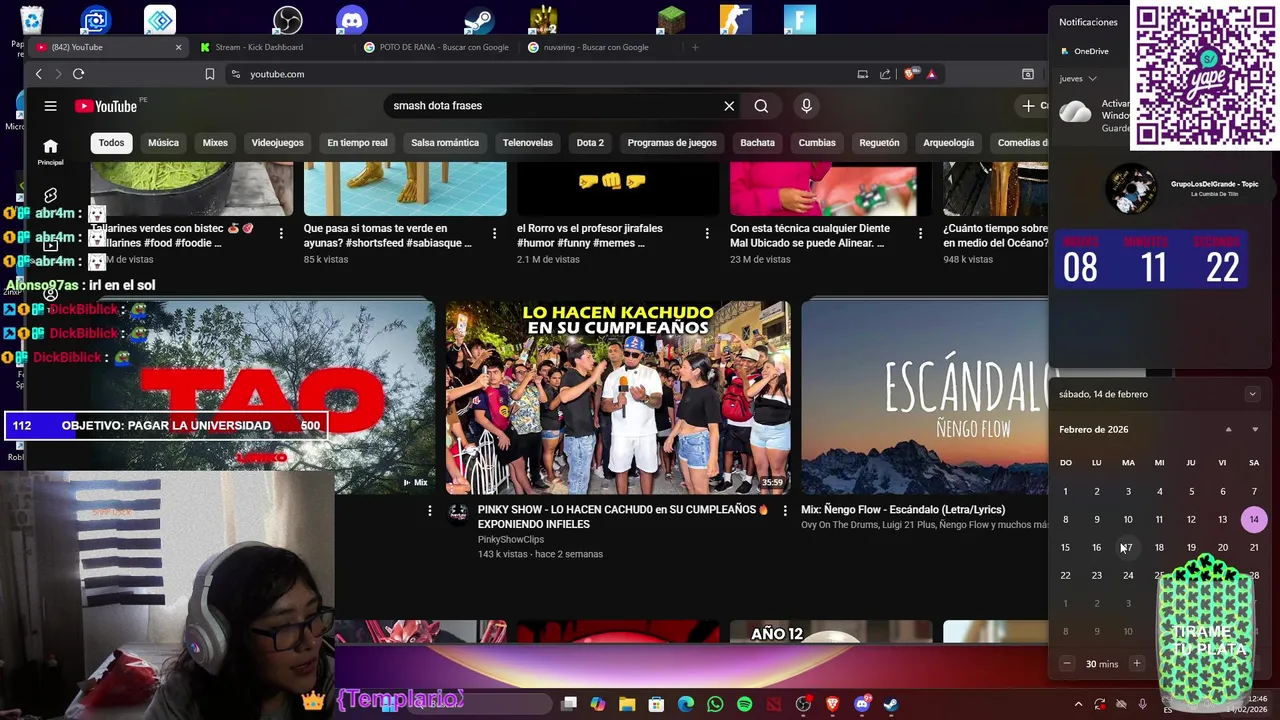
Task: Toggle Brave sidebar panel icon
Action: 1027,74
